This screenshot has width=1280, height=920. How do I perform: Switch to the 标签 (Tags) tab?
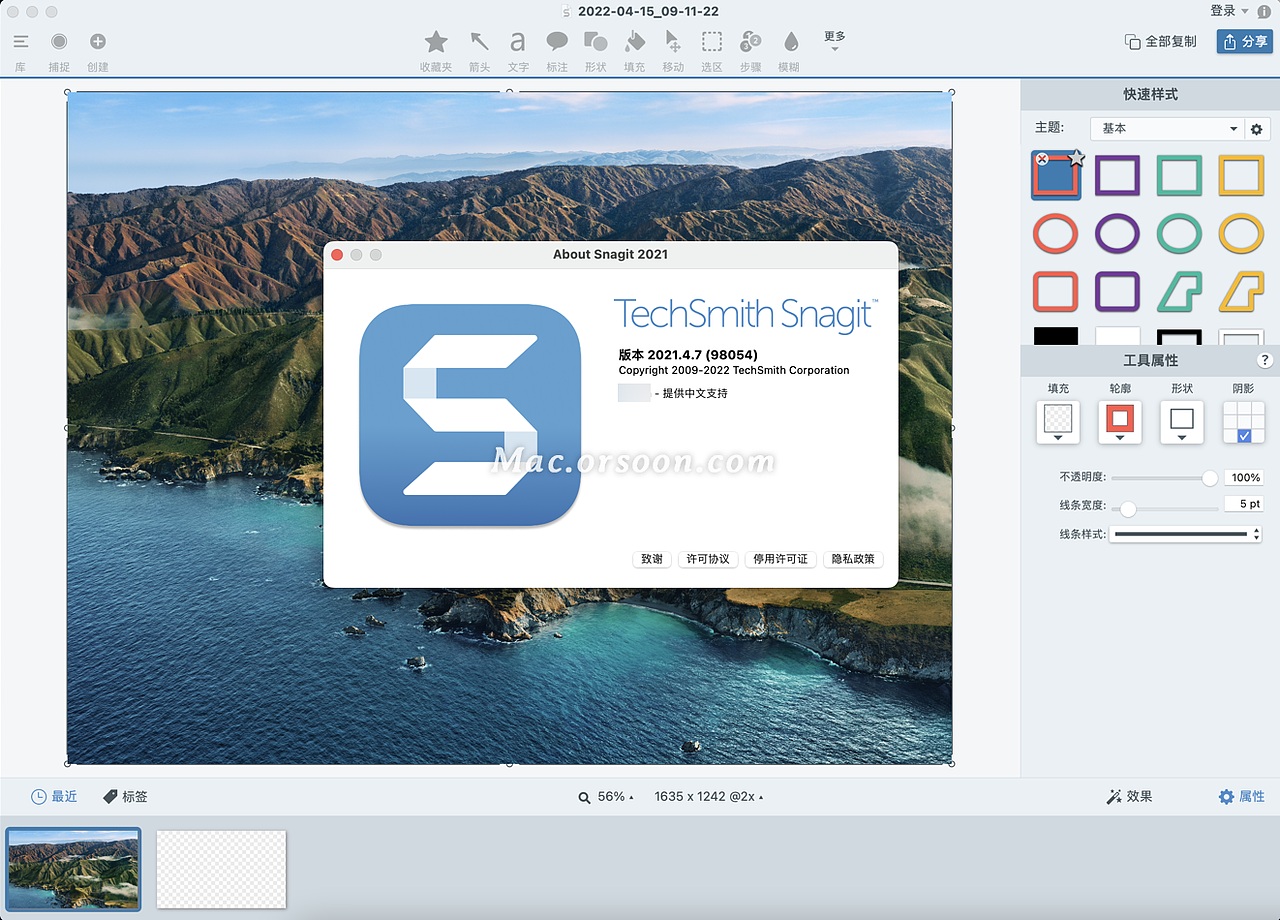pyautogui.click(x=125, y=796)
